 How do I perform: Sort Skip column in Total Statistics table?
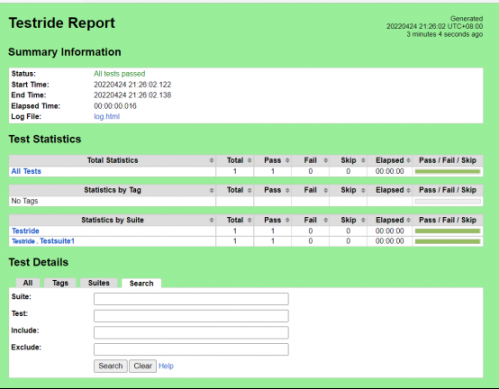(363, 161)
